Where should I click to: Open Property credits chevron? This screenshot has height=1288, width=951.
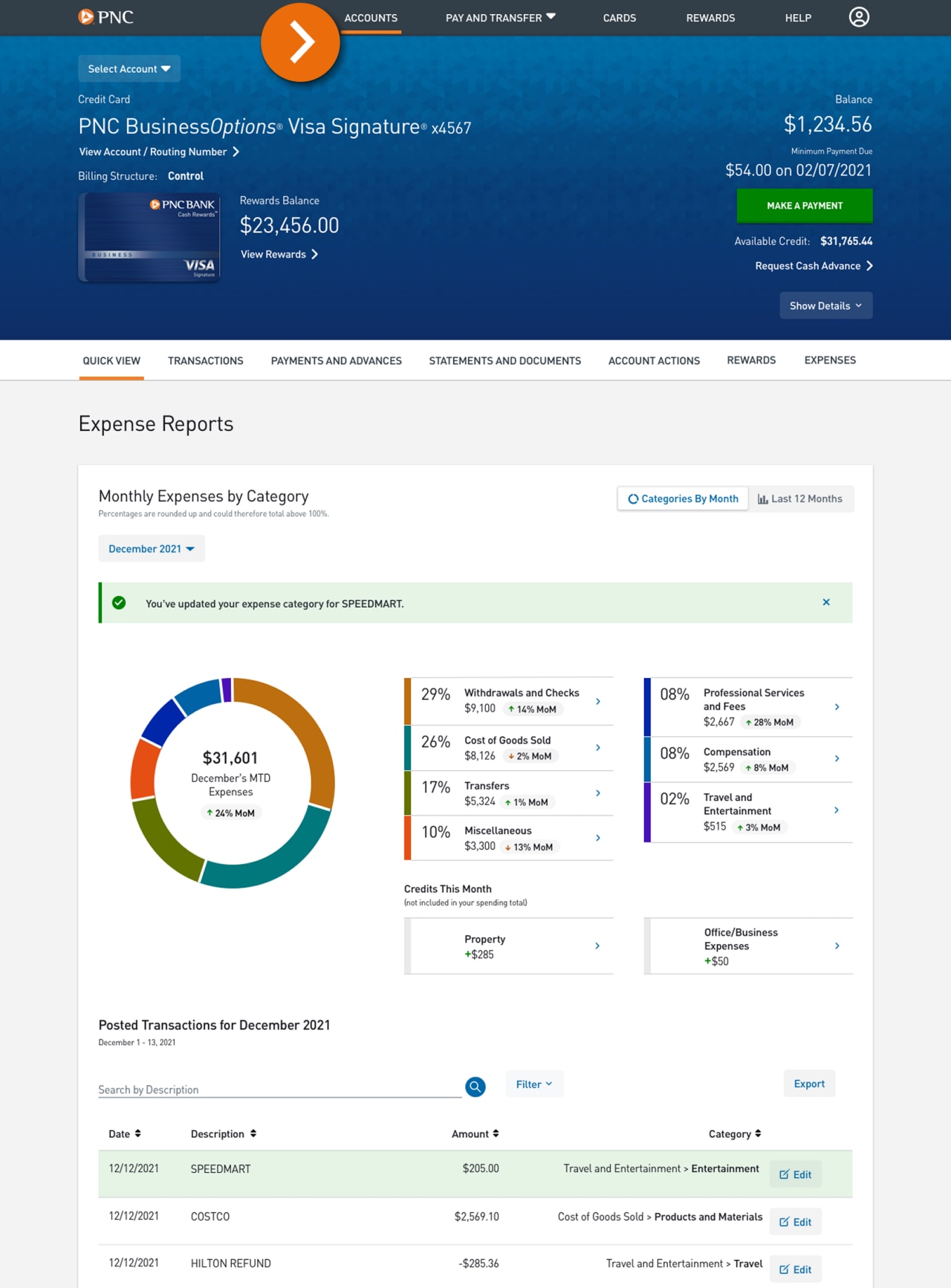(597, 946)
